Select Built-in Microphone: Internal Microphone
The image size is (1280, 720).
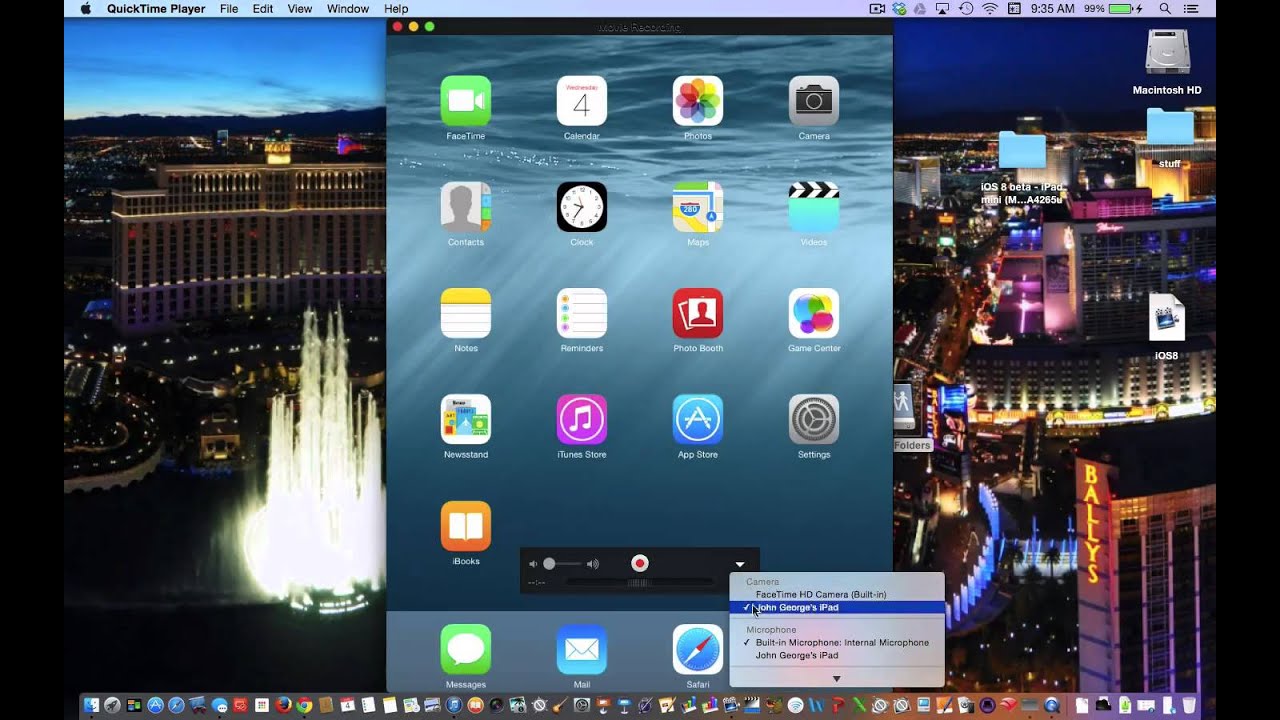point(837,642)
